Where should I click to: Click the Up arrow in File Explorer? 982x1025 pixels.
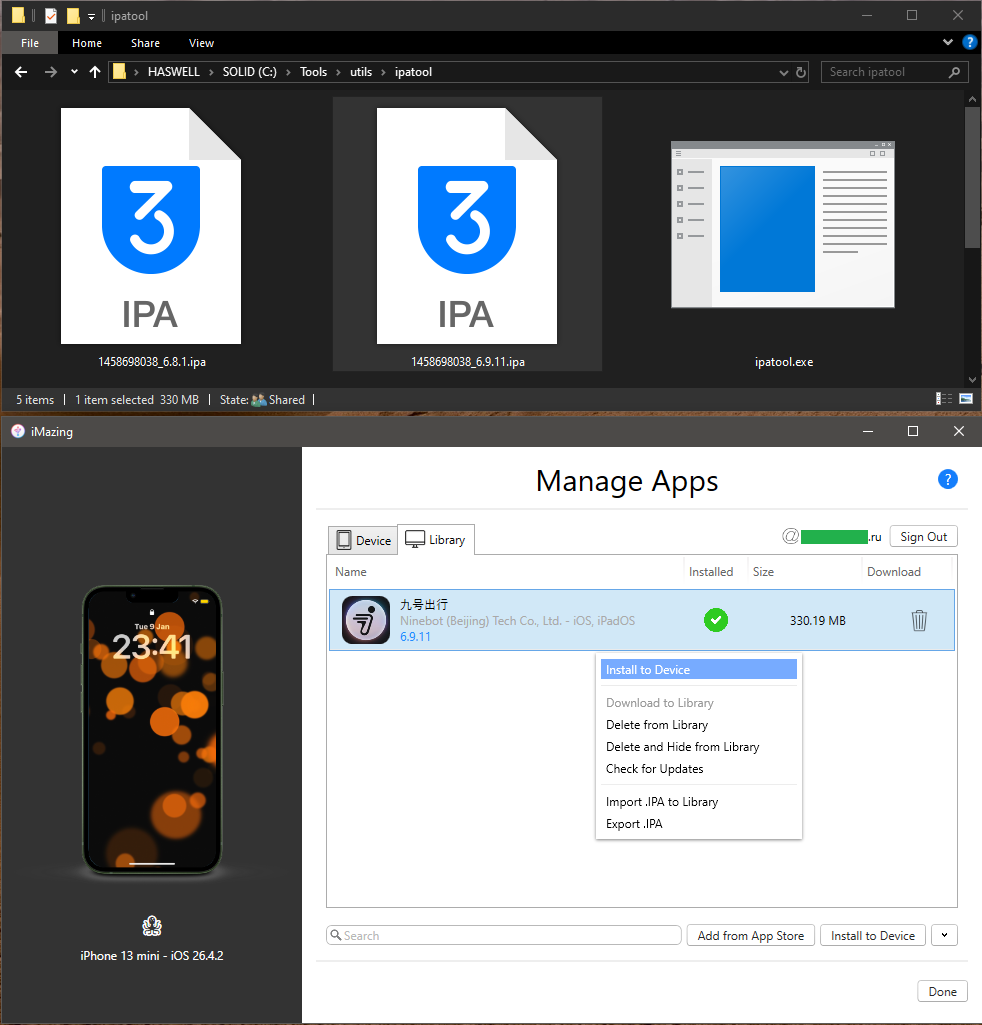pos(95,72)
